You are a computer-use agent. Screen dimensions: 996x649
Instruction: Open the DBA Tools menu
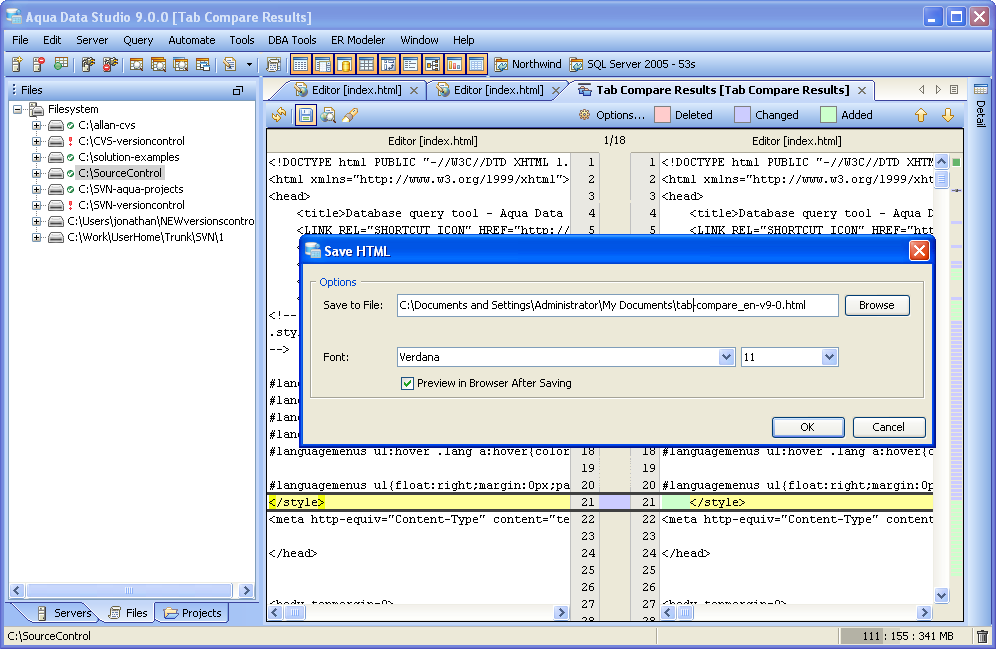tap(292, 40)
